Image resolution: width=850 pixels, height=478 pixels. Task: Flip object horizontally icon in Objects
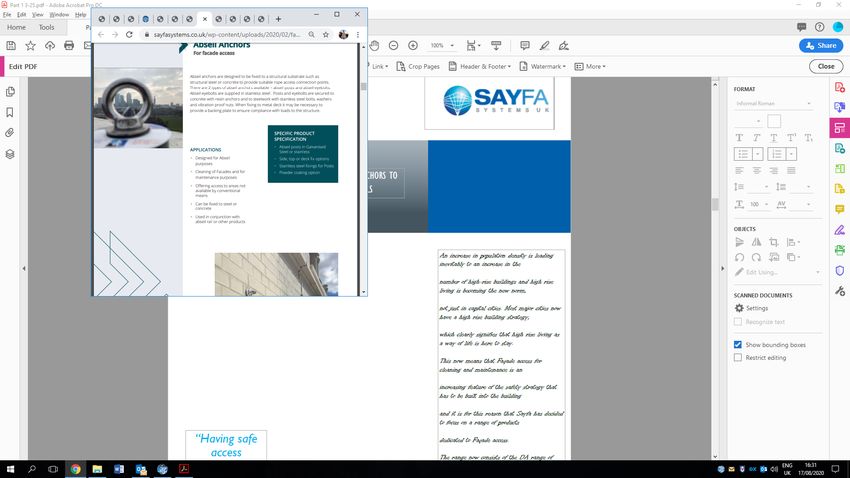pyautogui.click(x=756, y=242)
